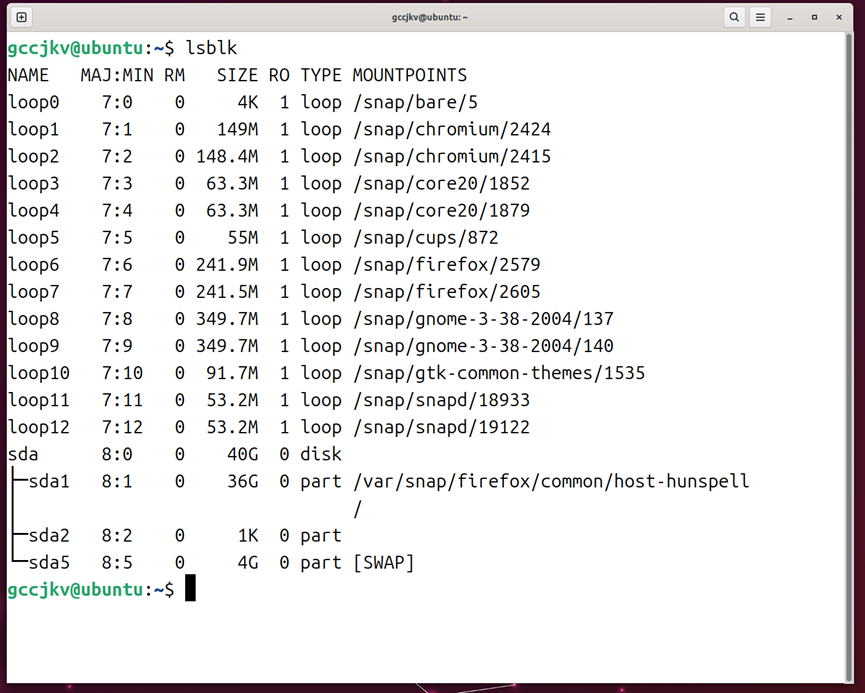This screenshot has width=865, height=693.
Task: Click the /snap/cups/872 mount path
Action: pos(426,237)
